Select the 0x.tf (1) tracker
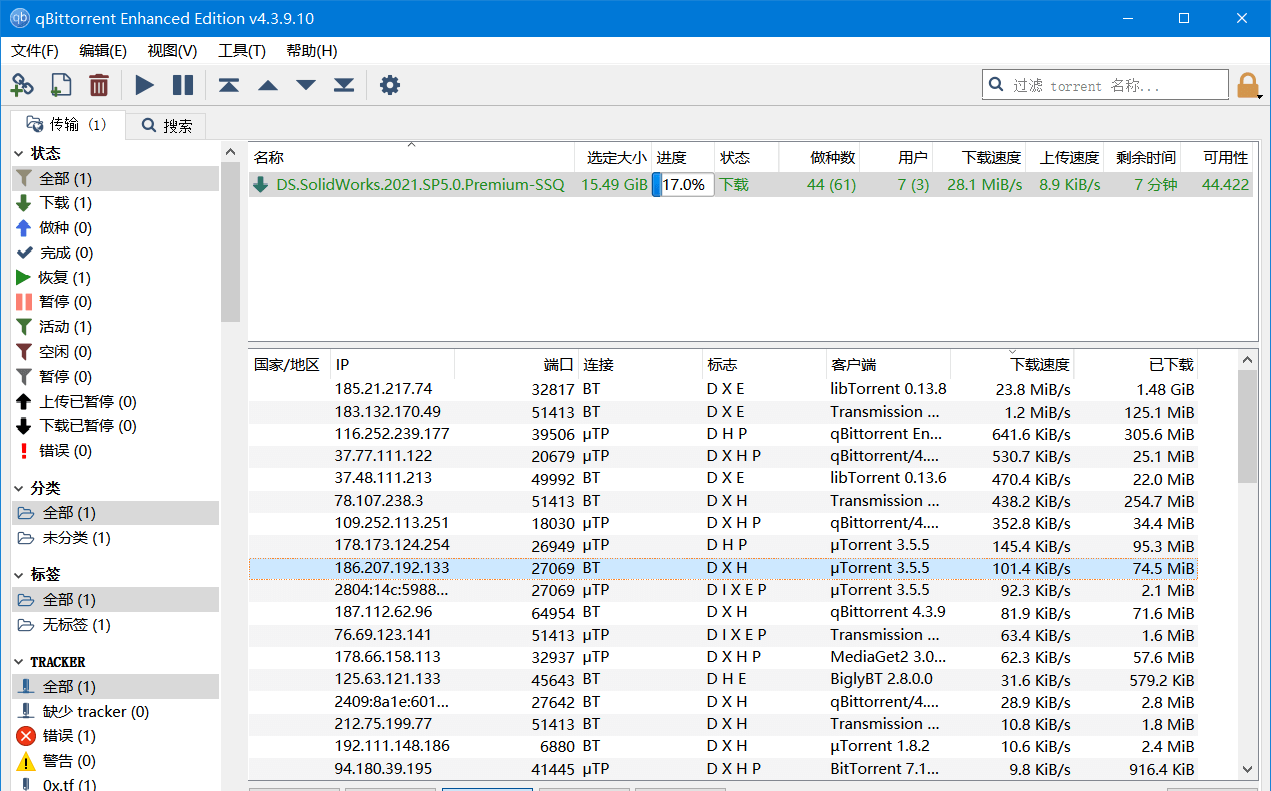This screenshot has width=1271, height=791. 115,785
